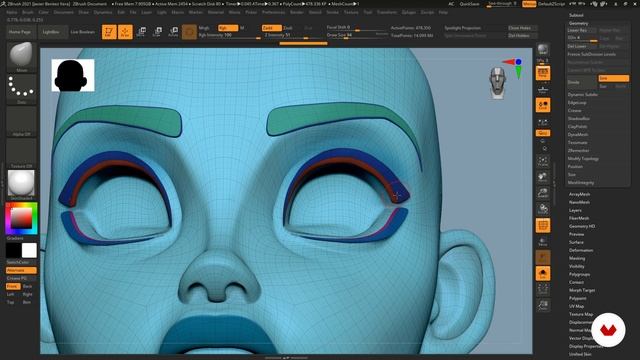
Task: Toggle the Alternate color button
Action: pos(21,270)
